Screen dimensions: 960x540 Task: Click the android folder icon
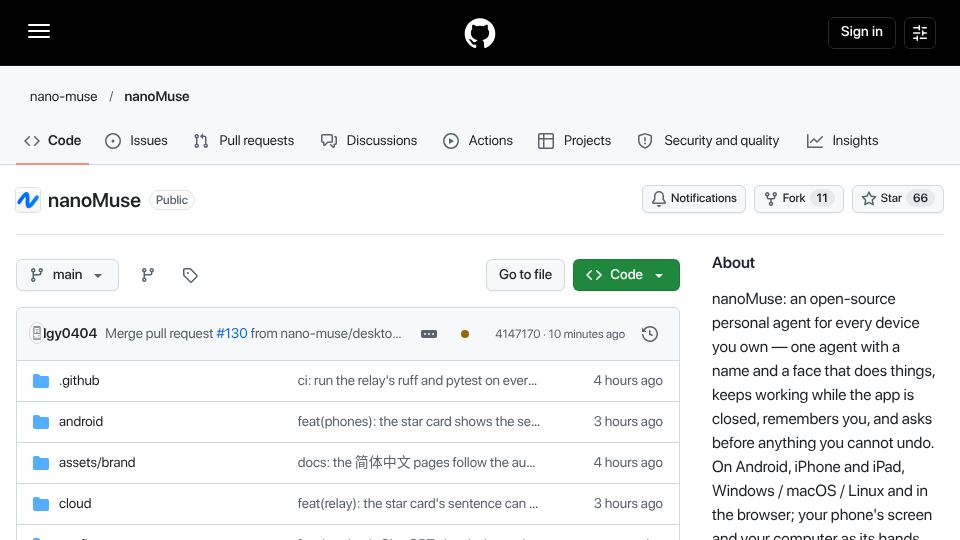coord(40,422)
